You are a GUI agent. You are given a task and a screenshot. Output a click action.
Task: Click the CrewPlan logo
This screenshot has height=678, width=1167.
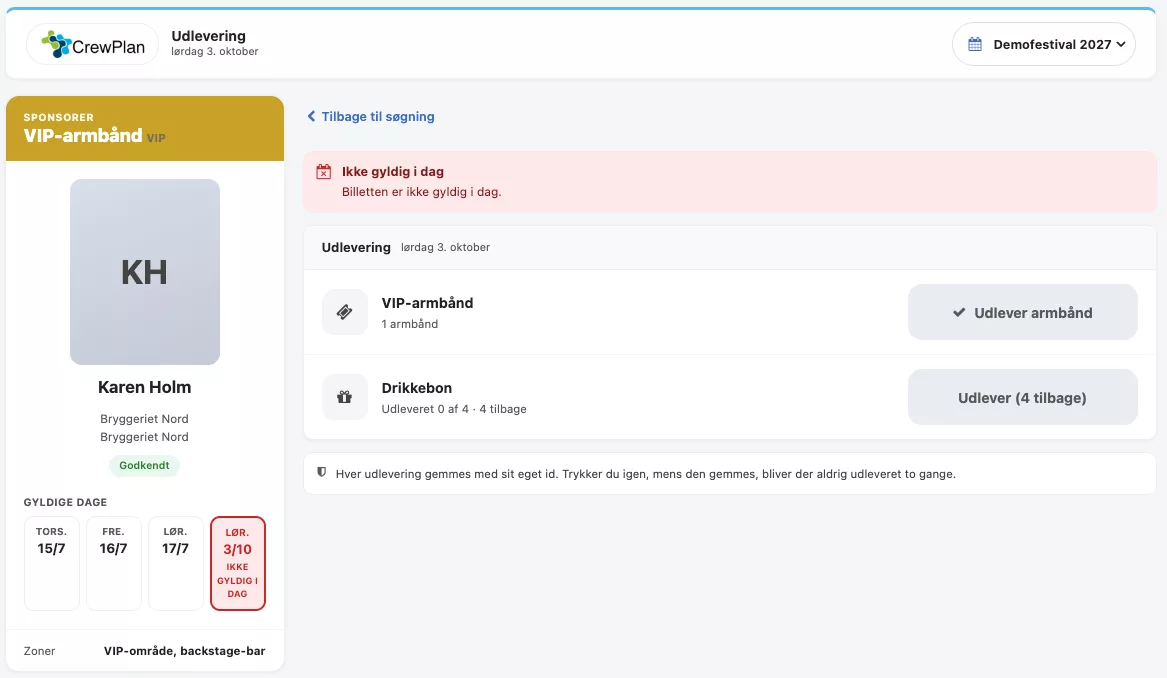[x=93, y=45]
